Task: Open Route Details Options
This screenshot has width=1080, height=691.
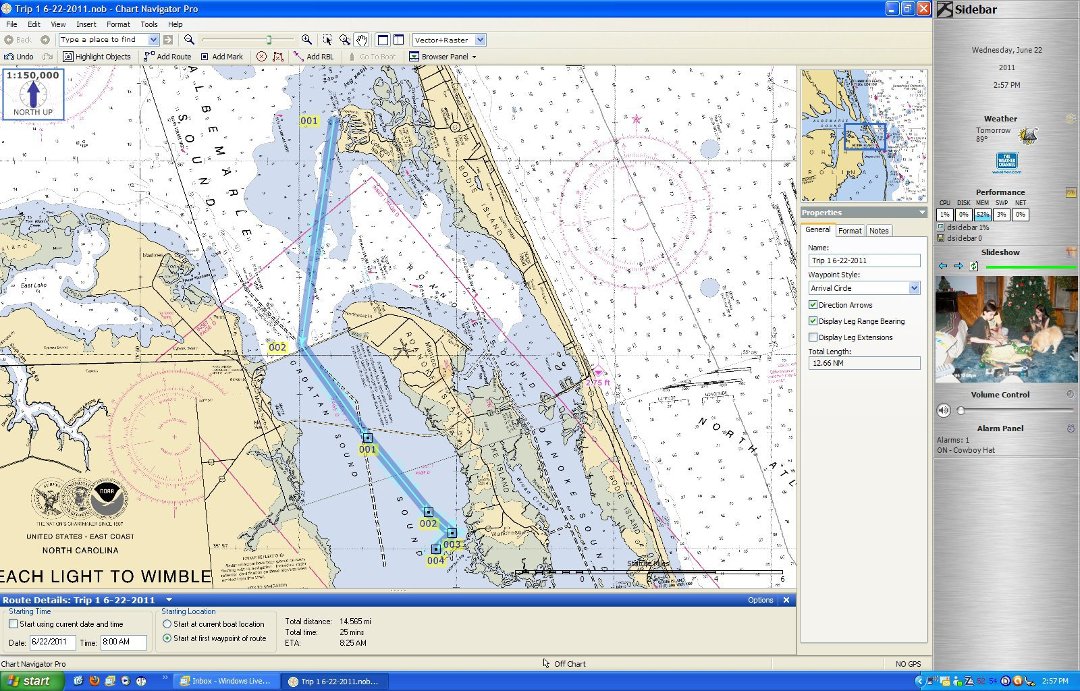Action: pos(760,600)
